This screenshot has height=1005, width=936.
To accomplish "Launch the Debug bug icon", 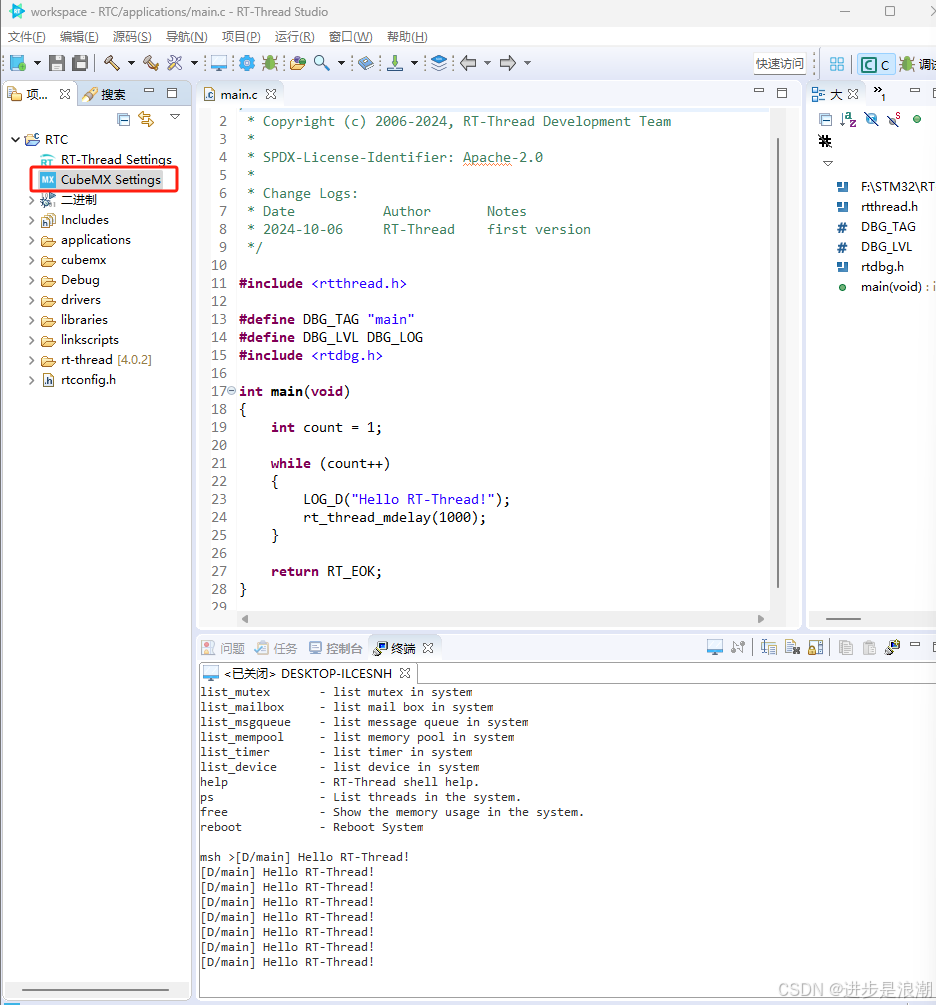I will [268, 62].
